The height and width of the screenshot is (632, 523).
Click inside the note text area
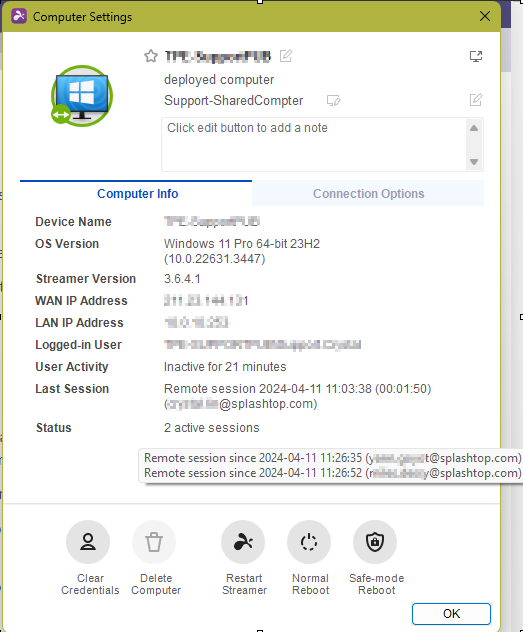point(314,144)
